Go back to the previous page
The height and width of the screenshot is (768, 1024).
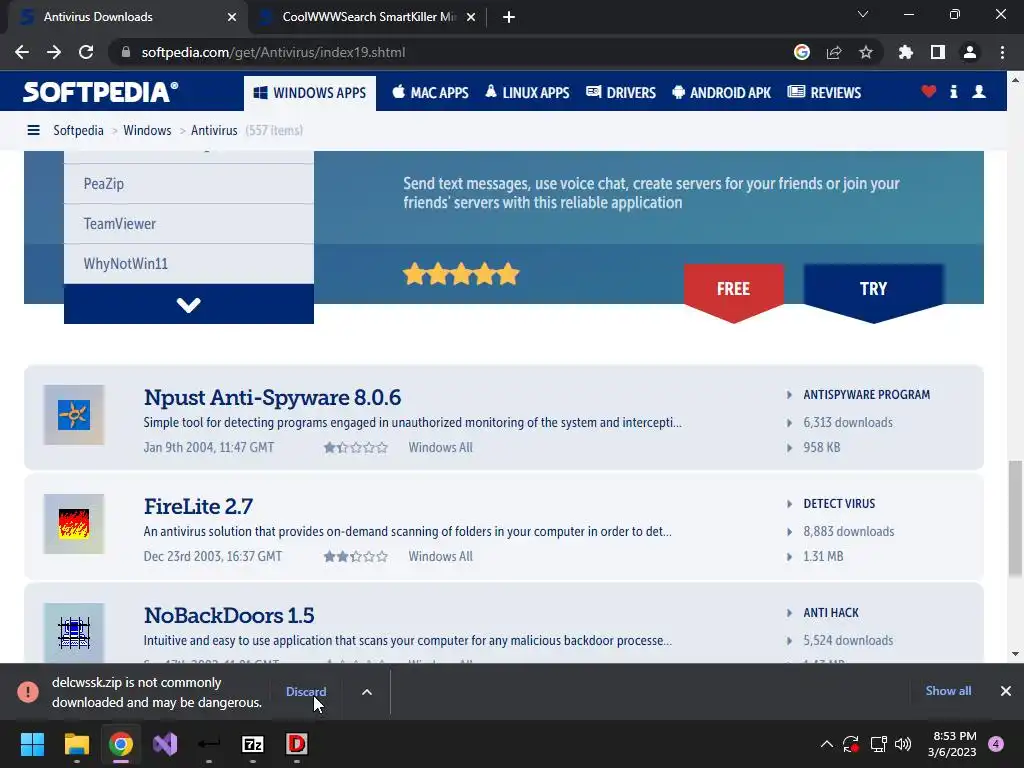click(22, 52)
